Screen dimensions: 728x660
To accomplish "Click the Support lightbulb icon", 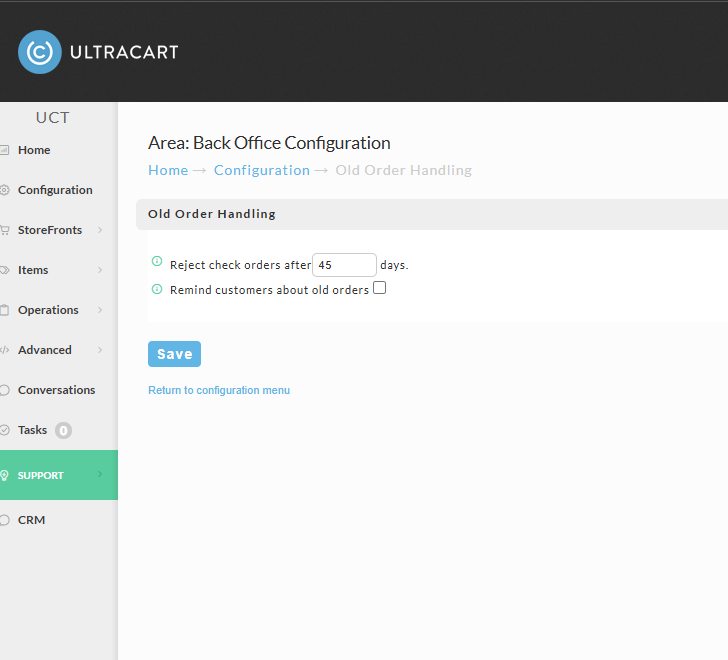I will pos(5,475).
